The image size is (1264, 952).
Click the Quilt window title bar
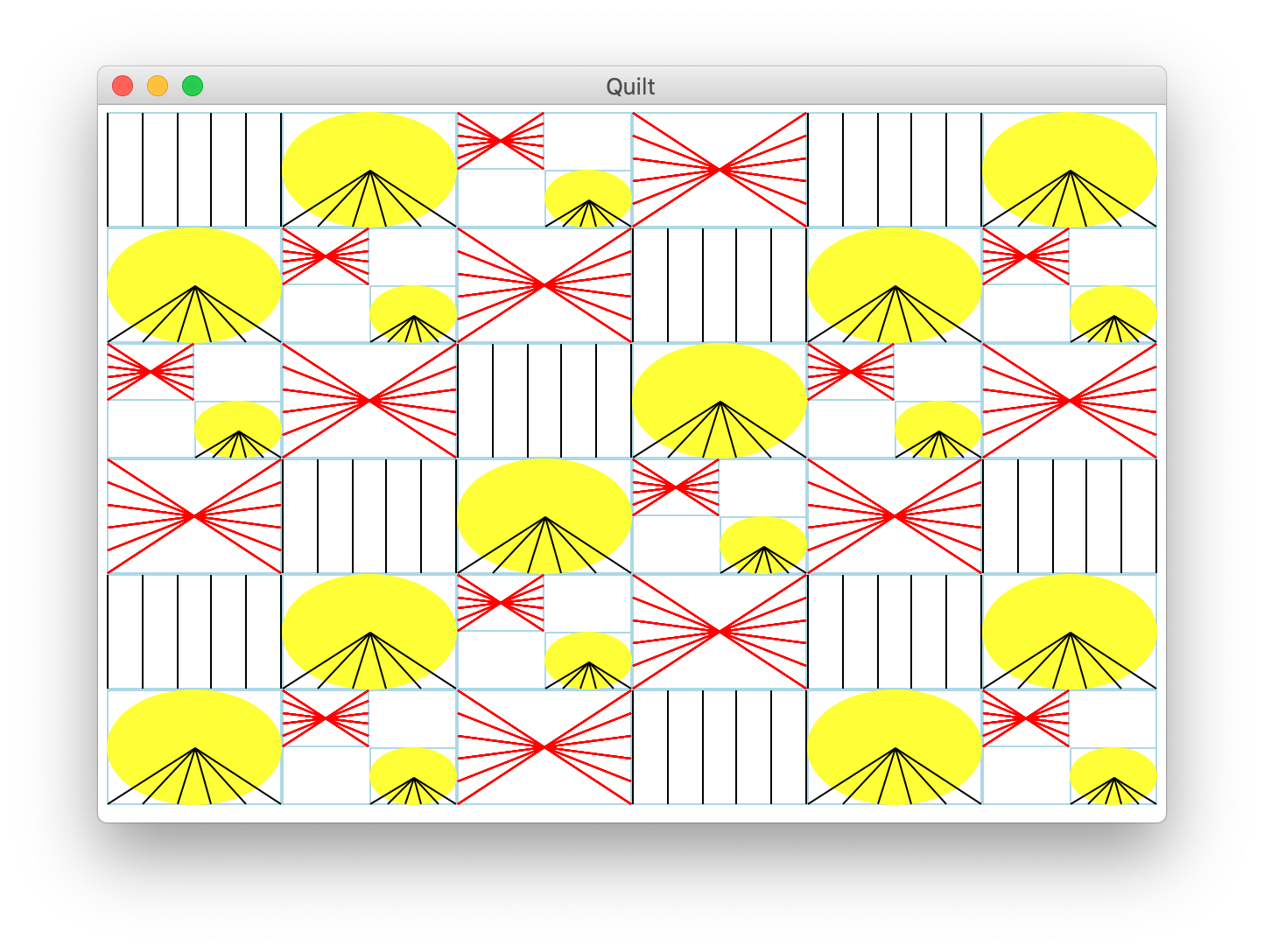tap(632, 87)
